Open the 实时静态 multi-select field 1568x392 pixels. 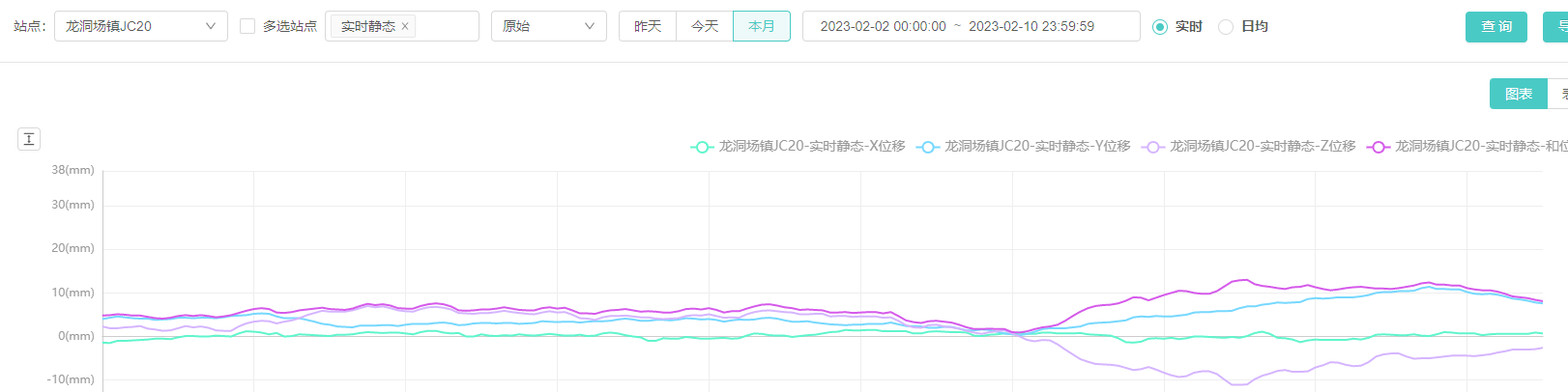447,26
